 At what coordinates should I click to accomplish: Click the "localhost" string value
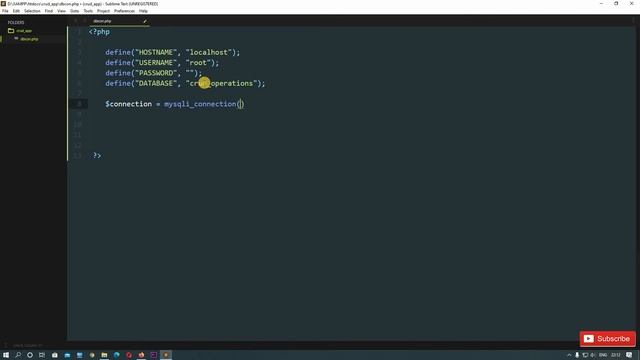pos(209,52)
